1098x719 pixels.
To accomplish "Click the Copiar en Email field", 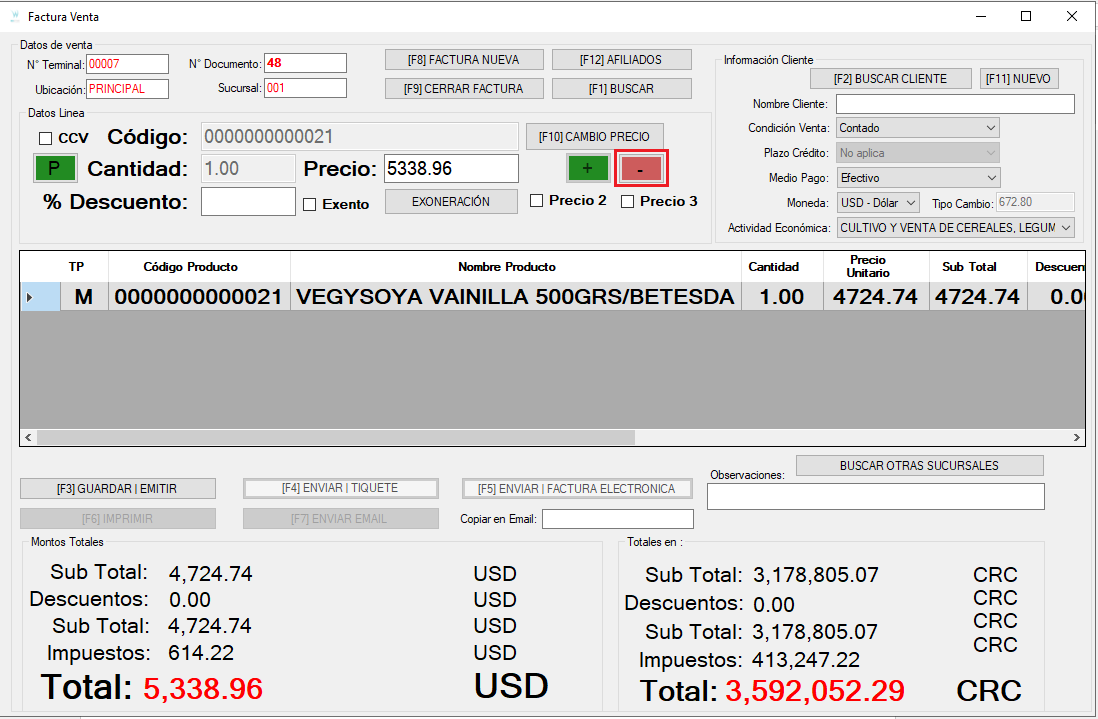I will 618,519.
